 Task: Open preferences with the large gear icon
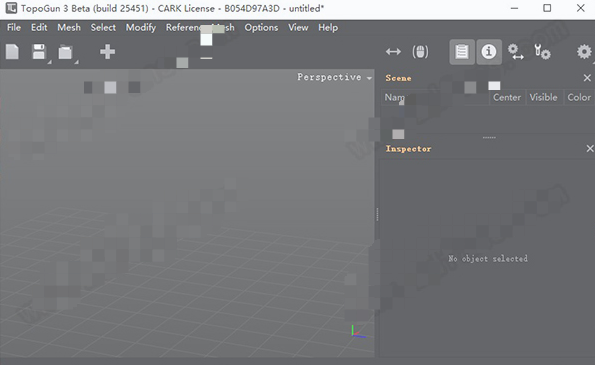[584, 52]
